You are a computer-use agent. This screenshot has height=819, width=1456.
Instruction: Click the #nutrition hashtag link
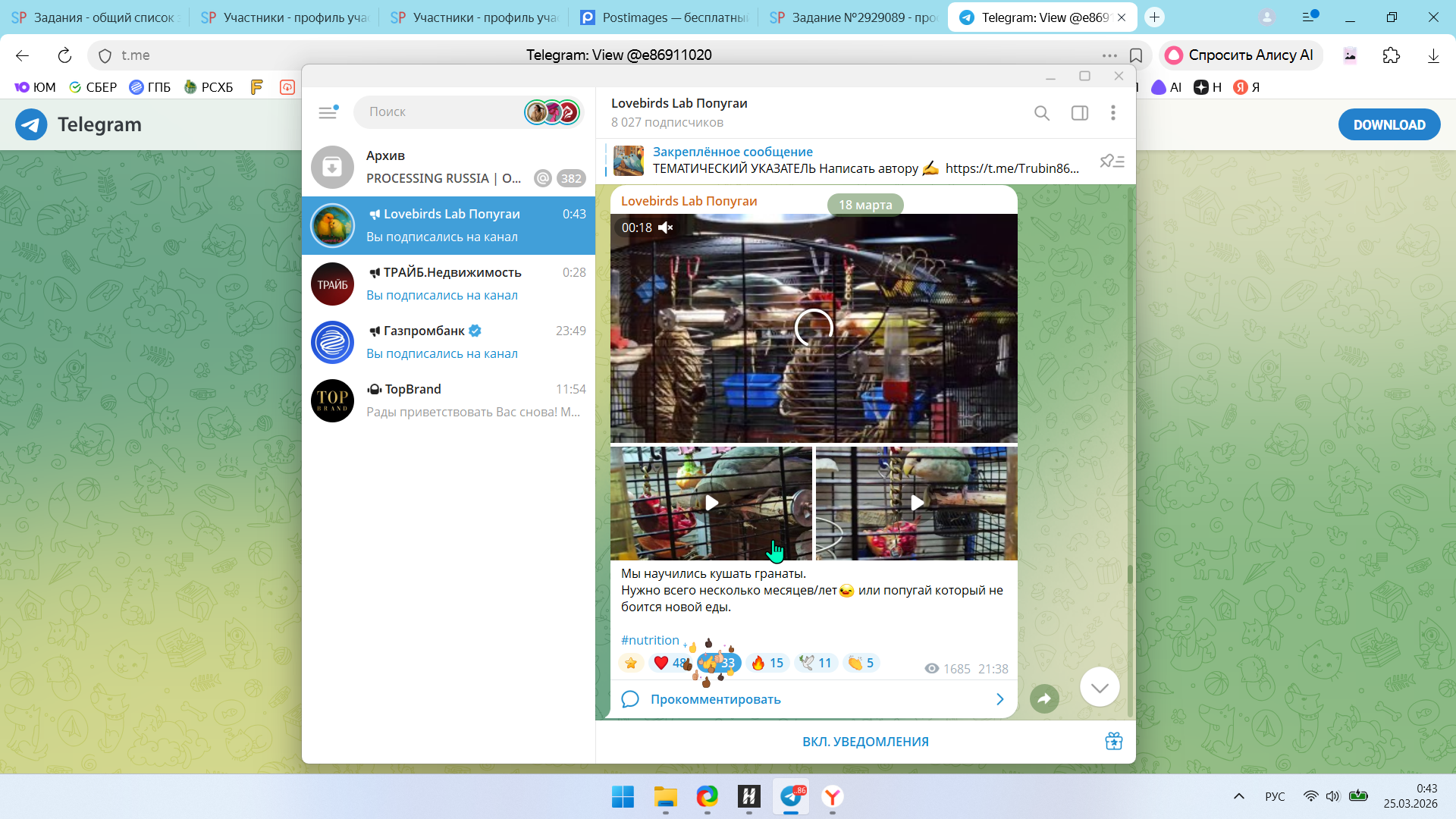point(650,640)
